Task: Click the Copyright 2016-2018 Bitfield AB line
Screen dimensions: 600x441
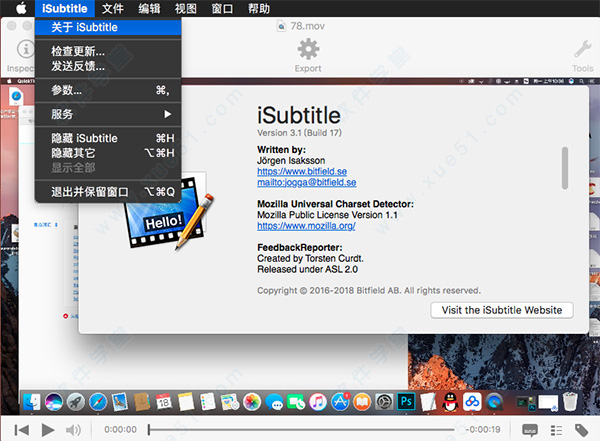Action: 368,291
